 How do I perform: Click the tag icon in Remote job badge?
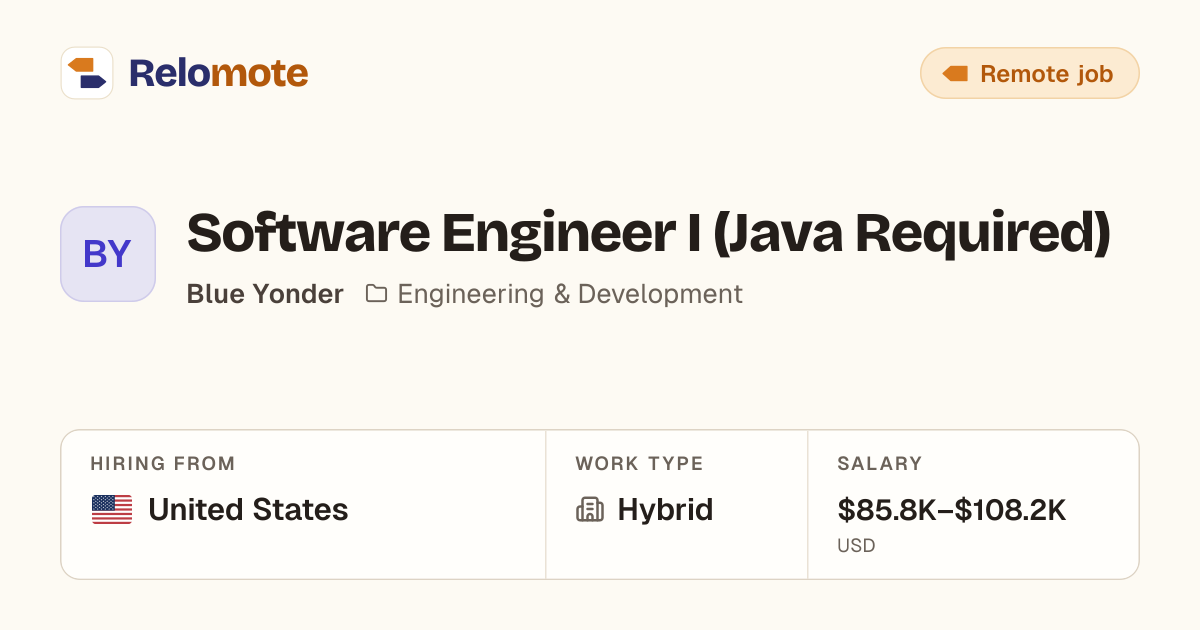point(955,73)
